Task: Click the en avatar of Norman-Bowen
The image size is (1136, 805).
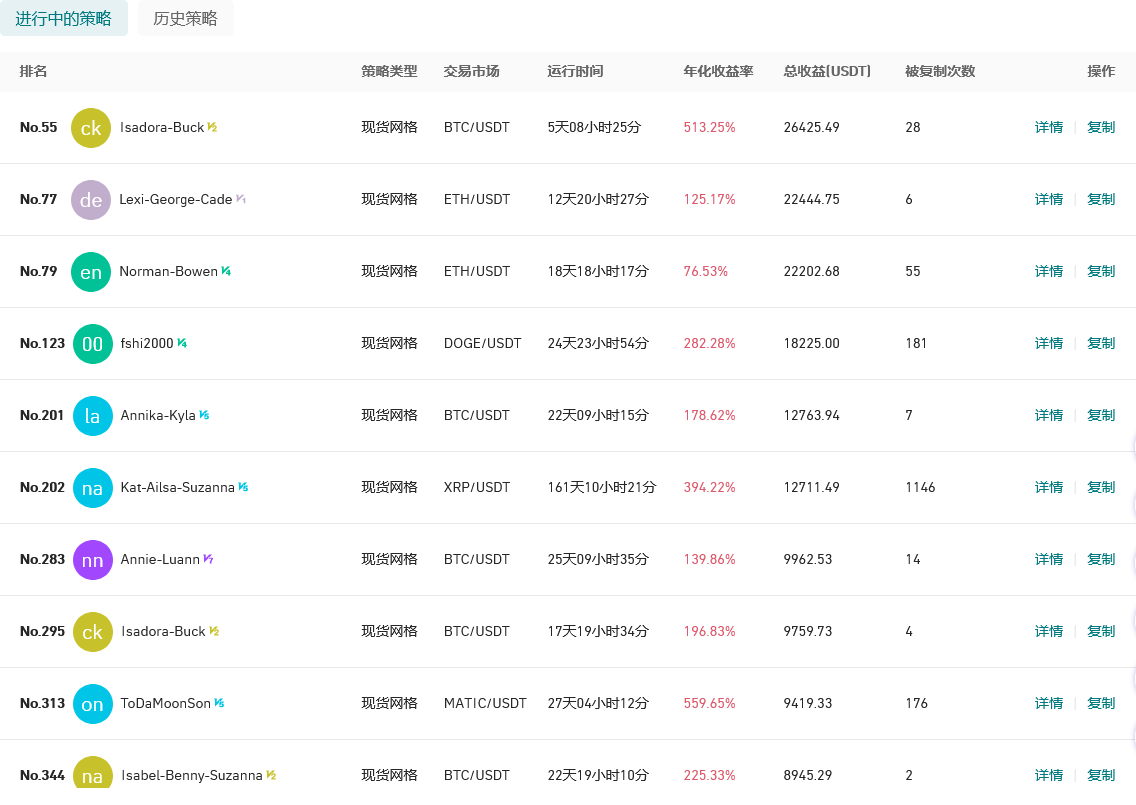Action: click(91, 272)
